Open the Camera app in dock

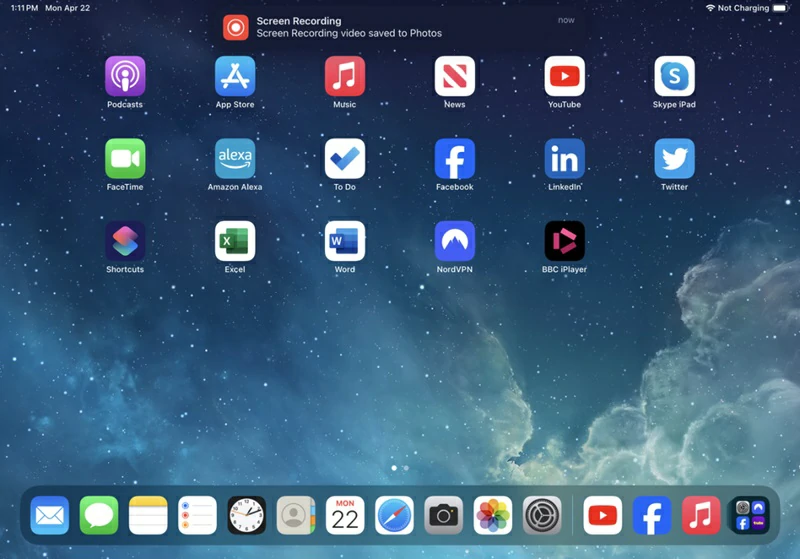point(443,515)
